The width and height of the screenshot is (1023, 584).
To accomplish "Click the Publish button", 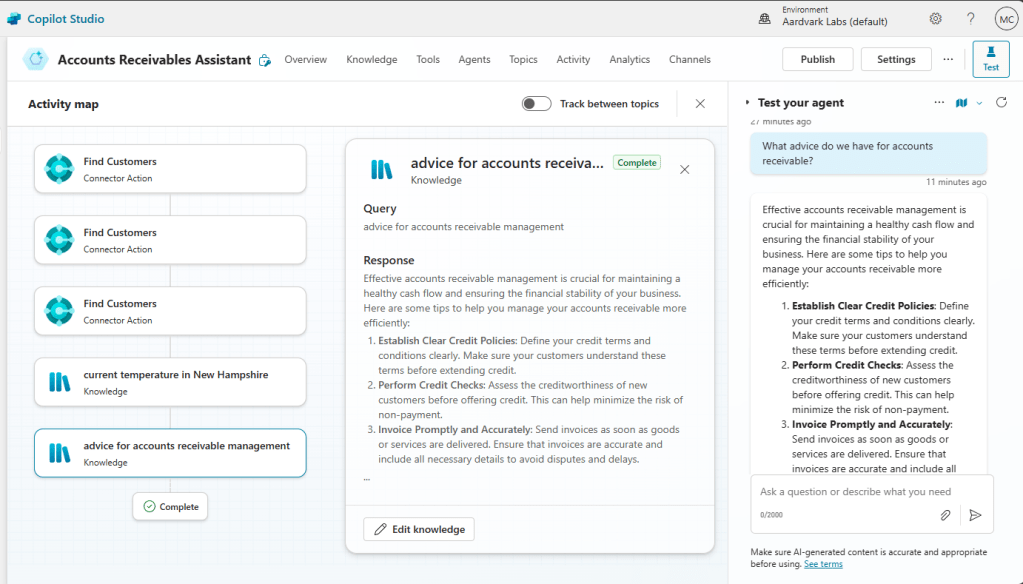I will coord(817,59).
